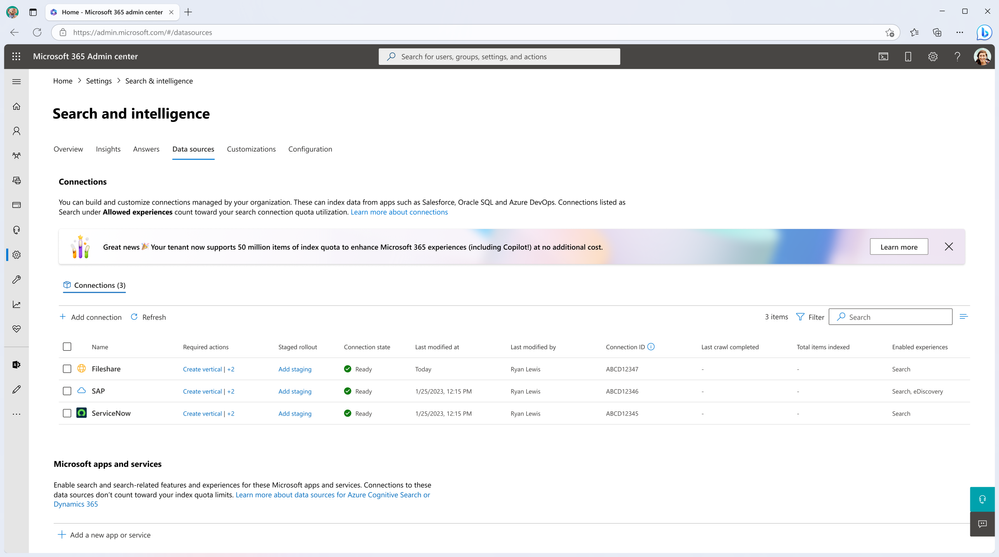
Task: Open Home in the left sidebar
Action: (17, 106)
